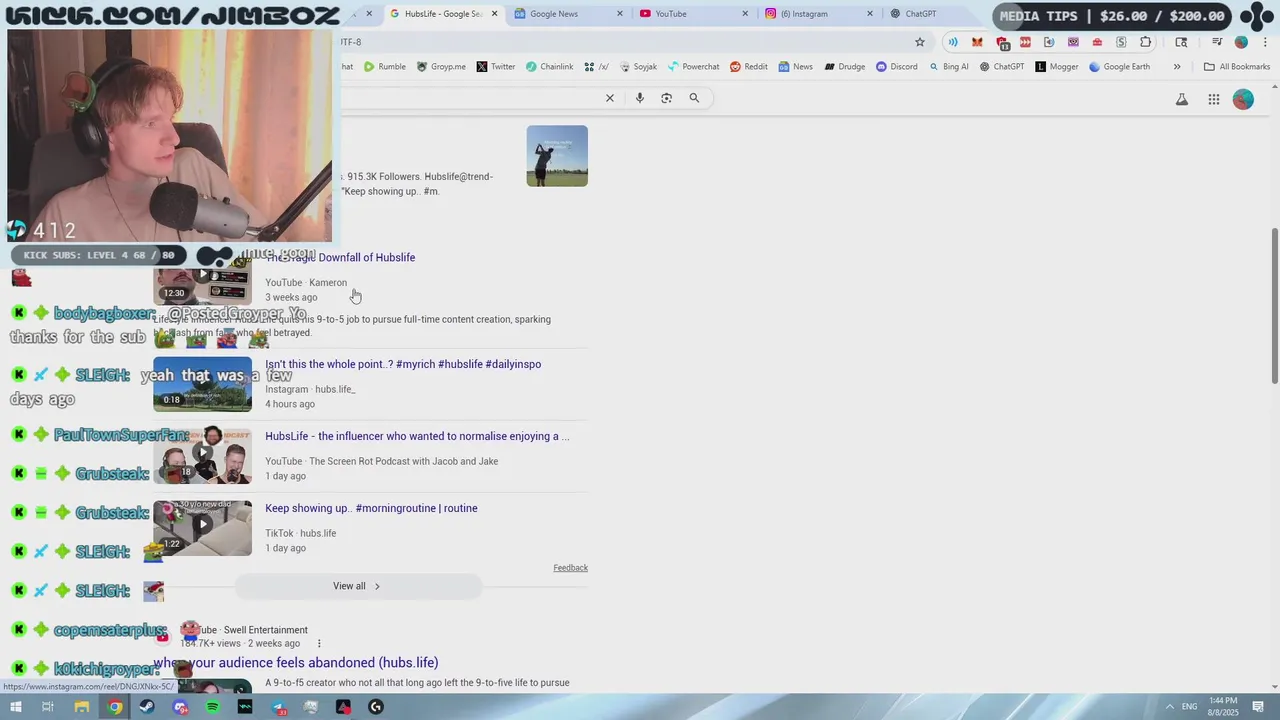Open 'Downfall of Hubslife' video link
Screen dimensions: 1280x720
[x=340, y=258]
